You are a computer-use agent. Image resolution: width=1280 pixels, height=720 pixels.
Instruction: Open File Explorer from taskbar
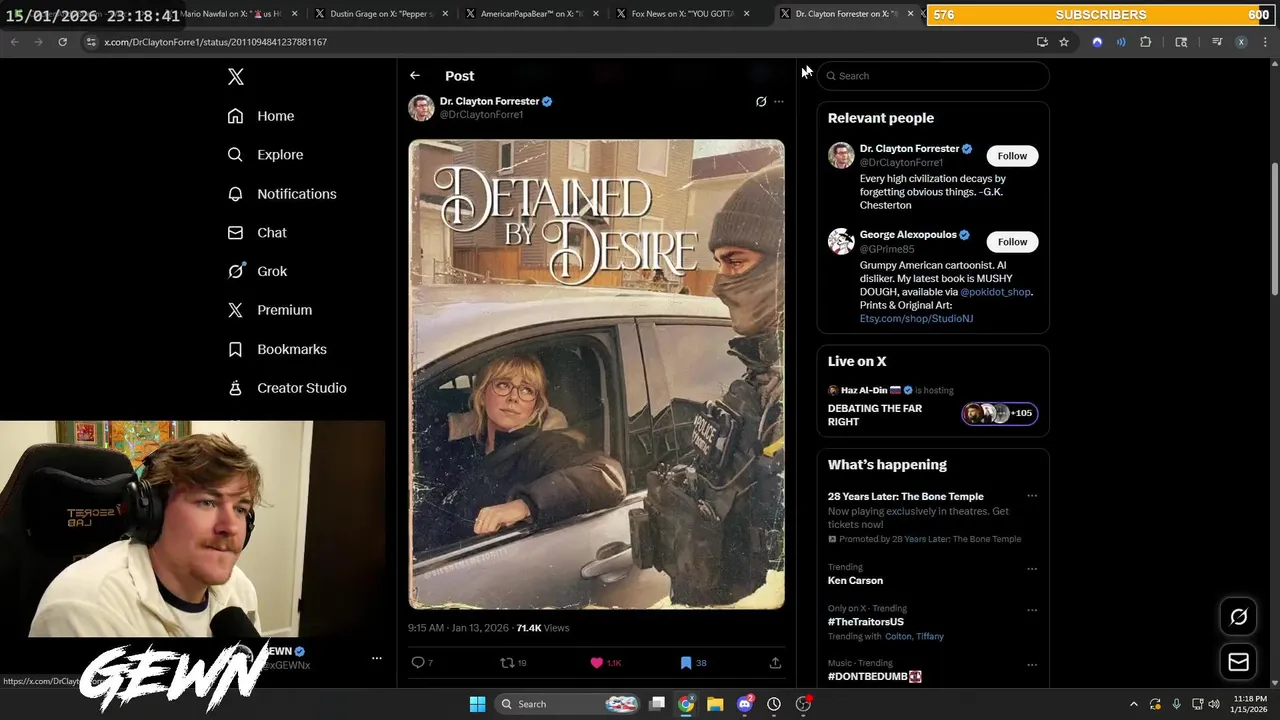click(x=715, y=704)
